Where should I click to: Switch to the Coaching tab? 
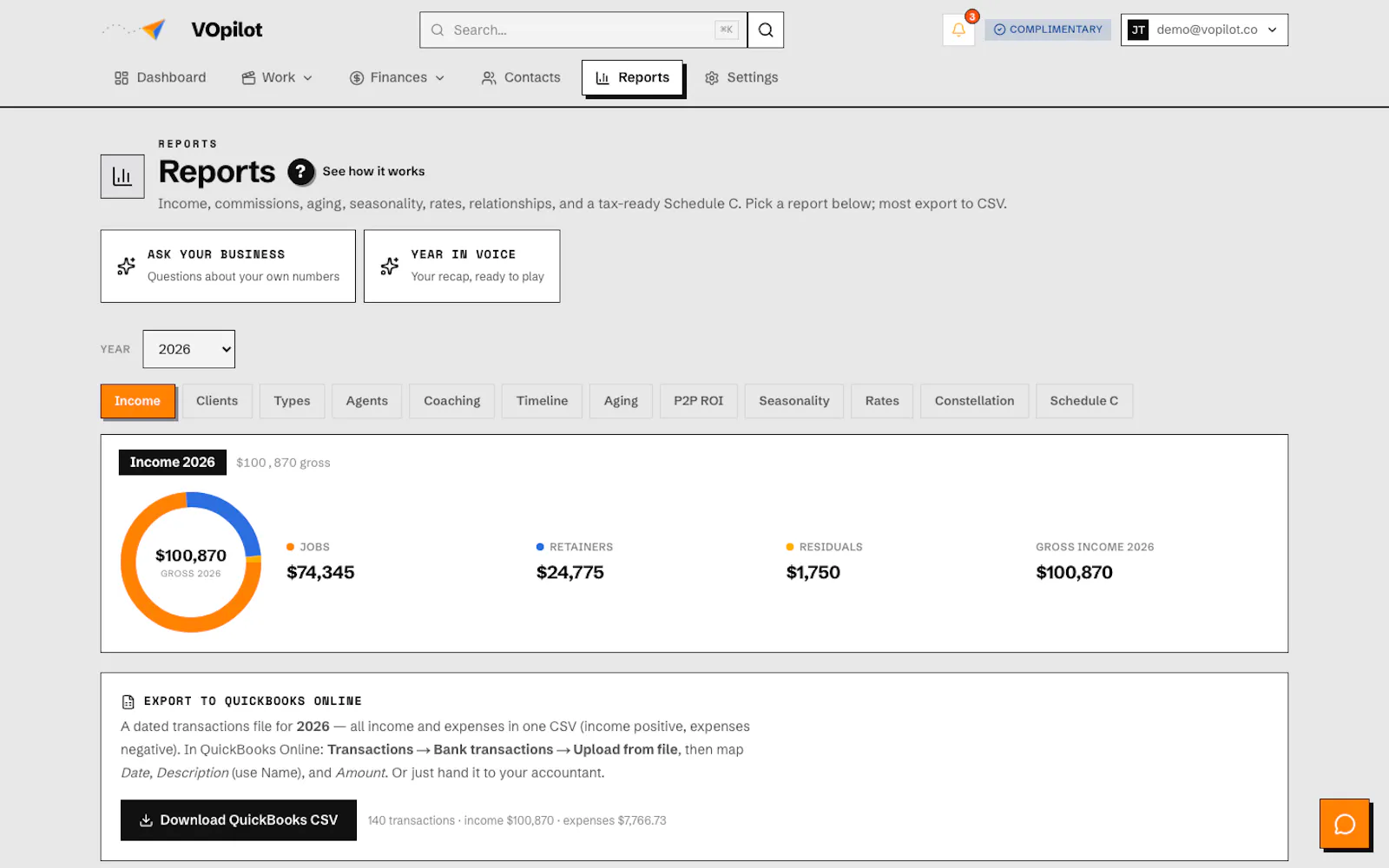(x=451, y=401)
